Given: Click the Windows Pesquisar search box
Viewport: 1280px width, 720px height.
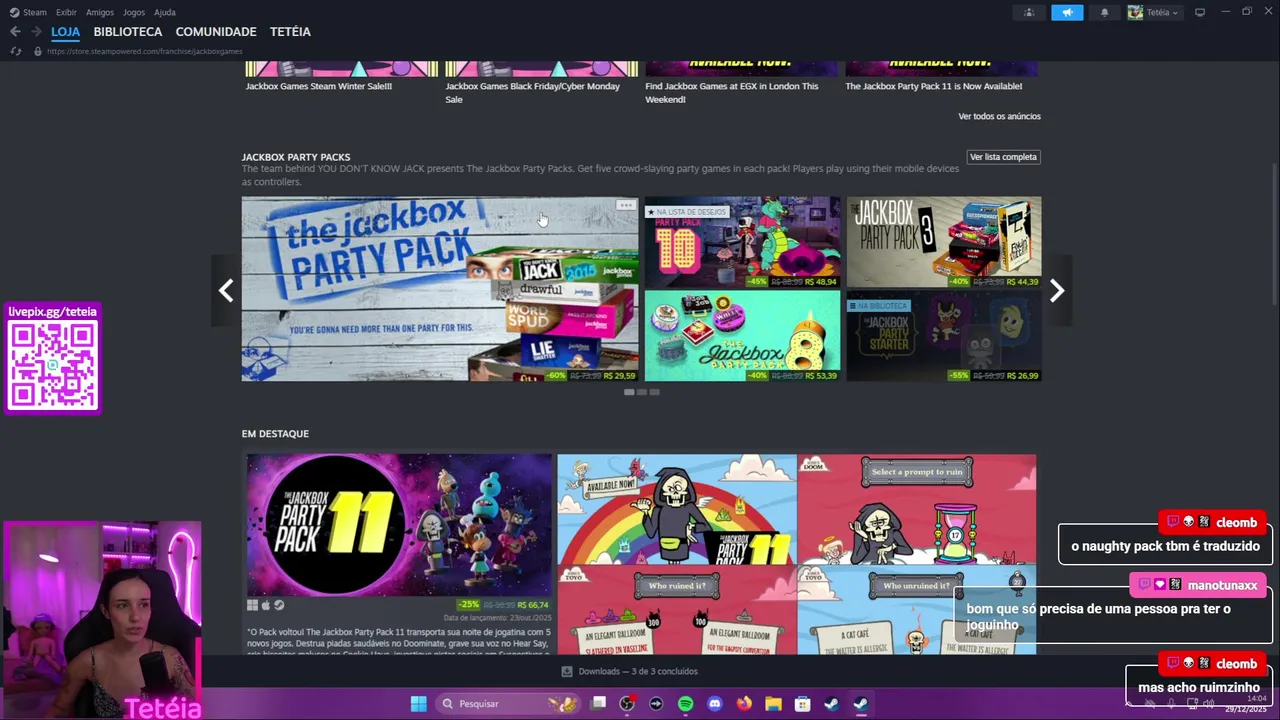Looking at the screenshot, I should (509, 703).
